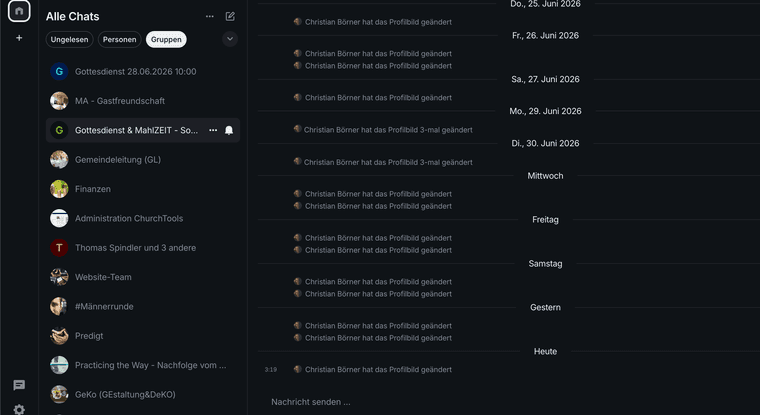The image size is (760, 415).
Task: Open chat Gottesdienst 28.06.2026 10:00
Action: coord(143,71)
